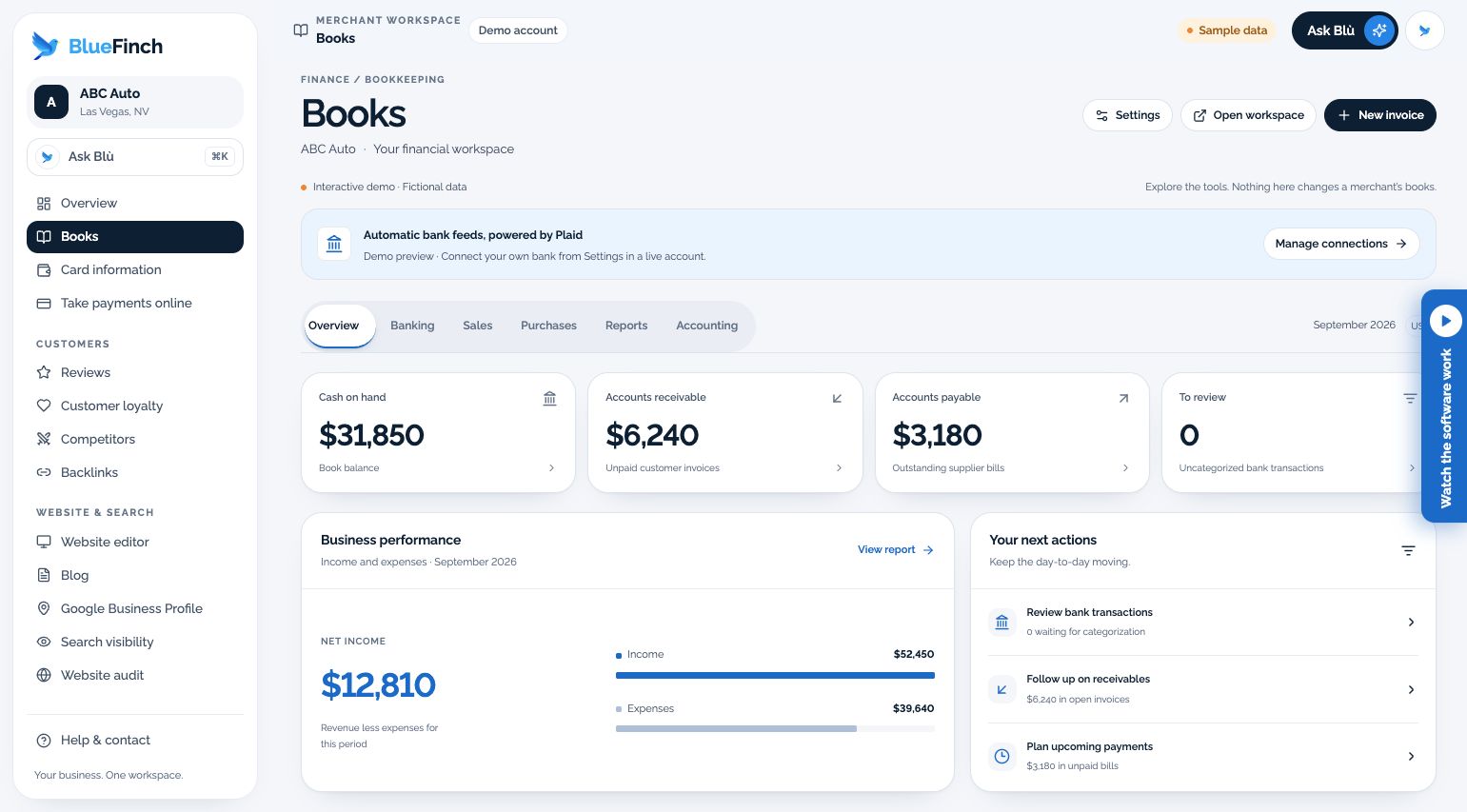Open the View report link

coord(896,550)
